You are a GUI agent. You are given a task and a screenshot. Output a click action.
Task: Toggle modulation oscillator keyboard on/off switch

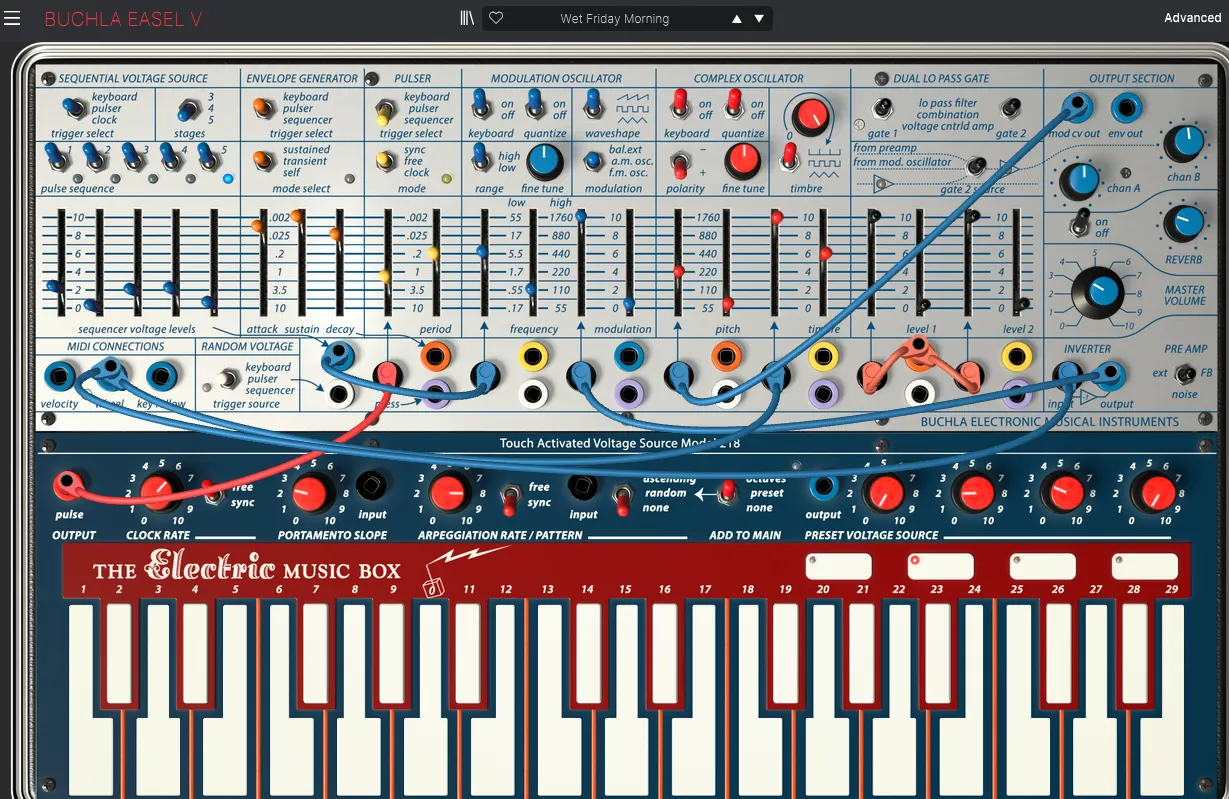pos(481,103)
